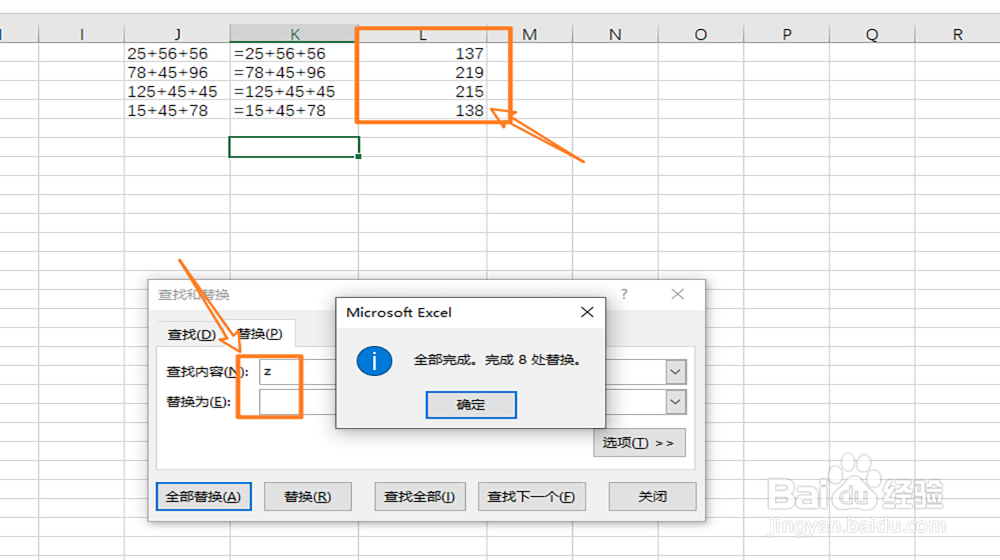Image resolution: width=1000 pixels, height=560 pixels.
Task: Click cell containing 78+45+96 in column J
Action: click(x=177, y=72)
